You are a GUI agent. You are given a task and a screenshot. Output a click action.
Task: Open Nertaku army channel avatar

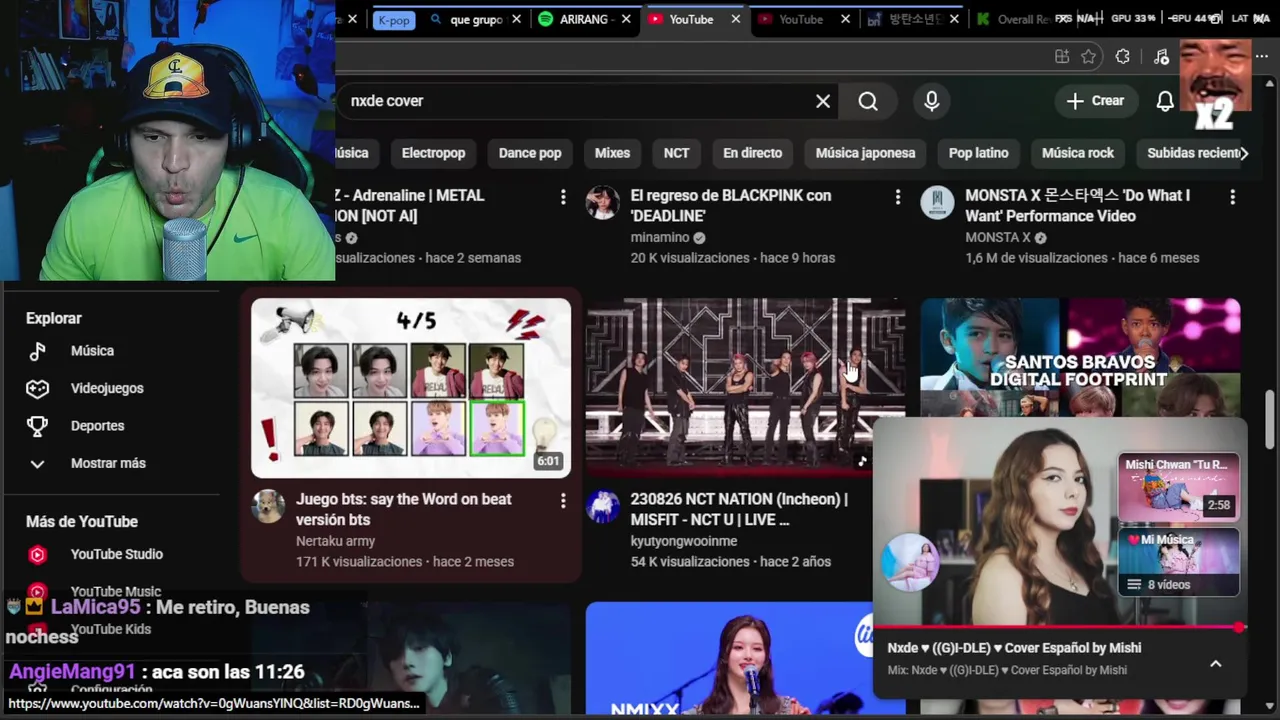click(267, 506)
